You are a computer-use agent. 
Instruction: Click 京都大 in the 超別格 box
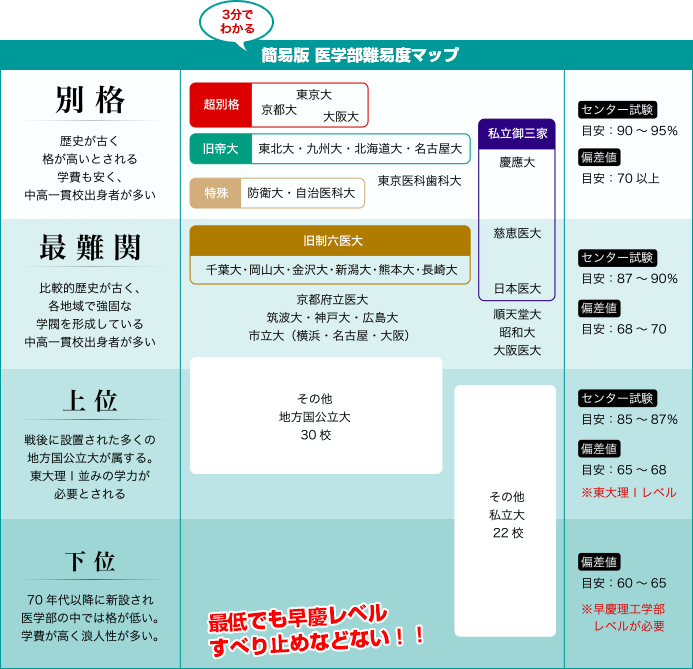click(279, 110)
